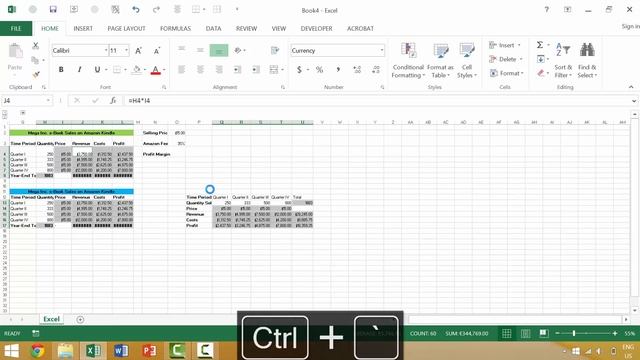Align text right
This screenshot has height=360, width=640.
tap(219, 70)
